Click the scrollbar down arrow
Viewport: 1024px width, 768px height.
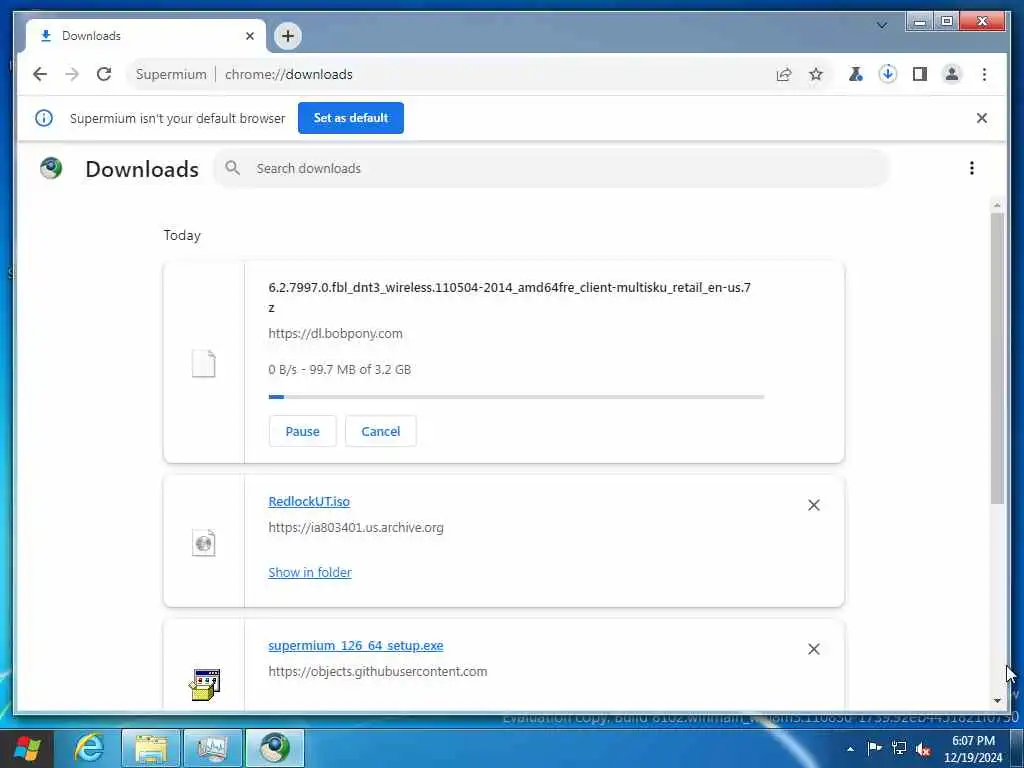pos(997,700)
